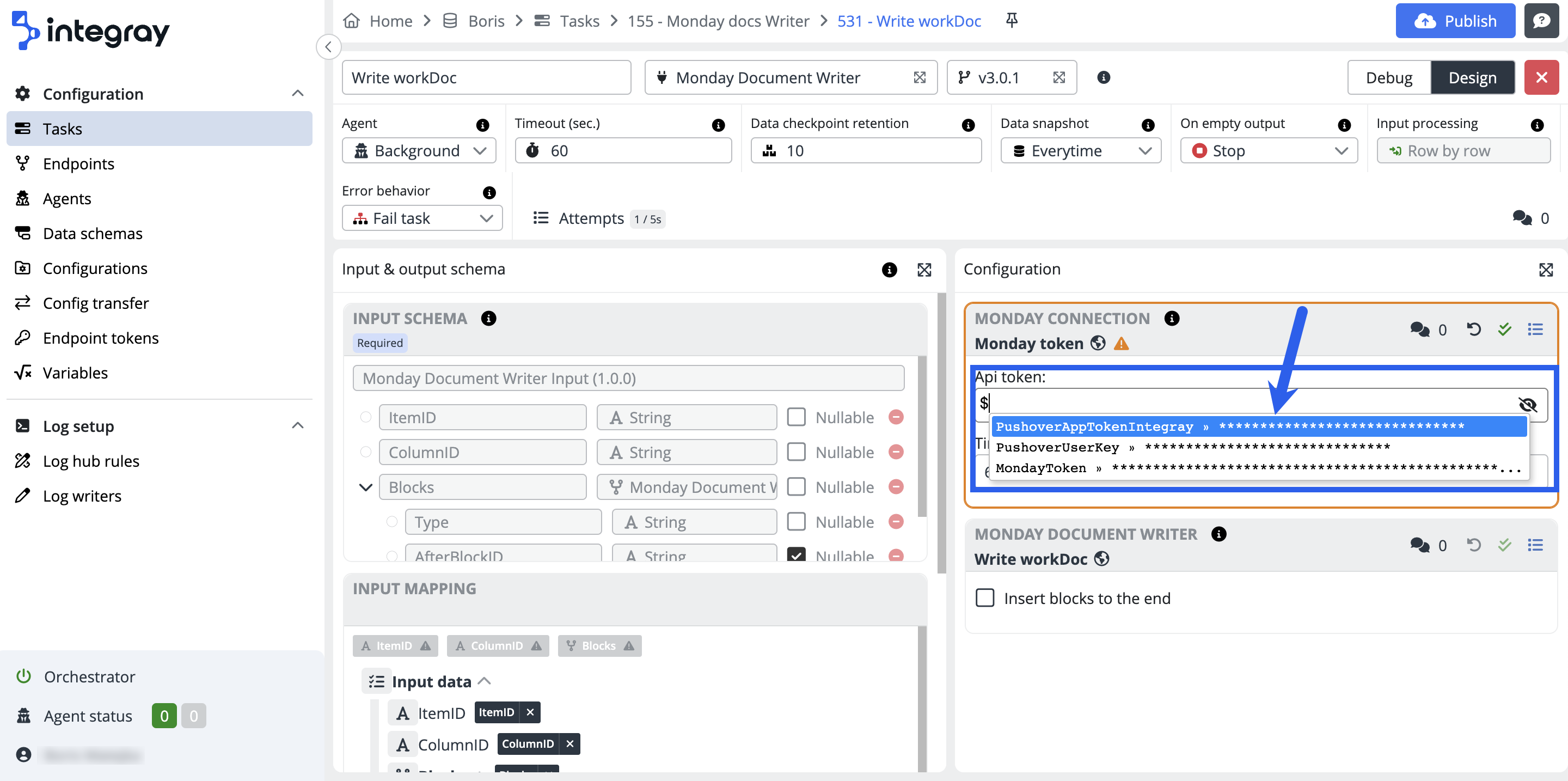Select MondayToken from the suggestion list
Viewport: 1568px width, 781px height.
click(x=1041, y=468)
